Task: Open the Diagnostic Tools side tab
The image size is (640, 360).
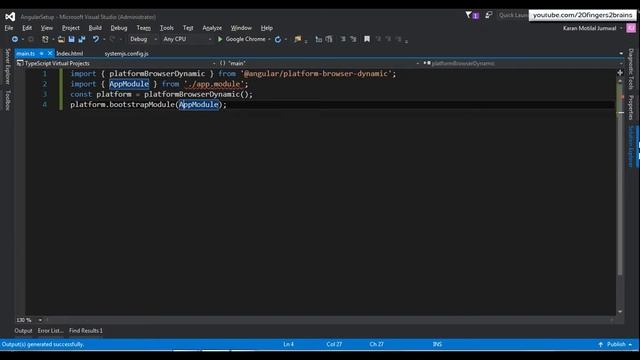Action: [631, 69]
